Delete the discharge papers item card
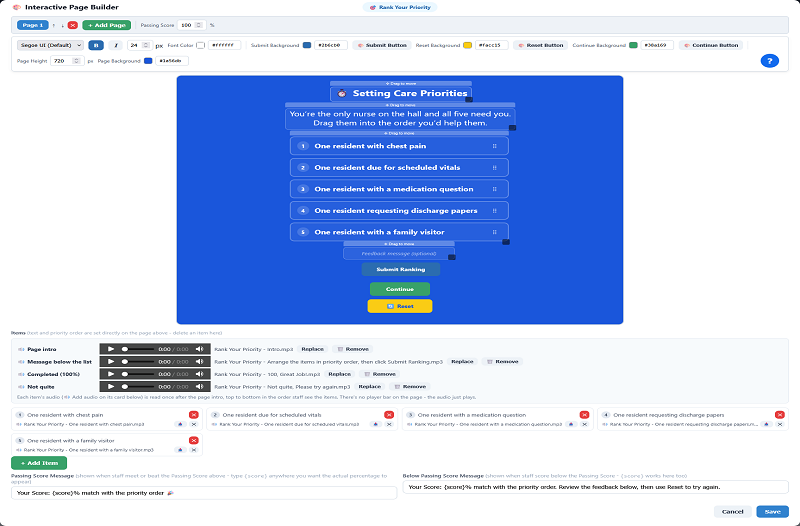 (779, 415)
